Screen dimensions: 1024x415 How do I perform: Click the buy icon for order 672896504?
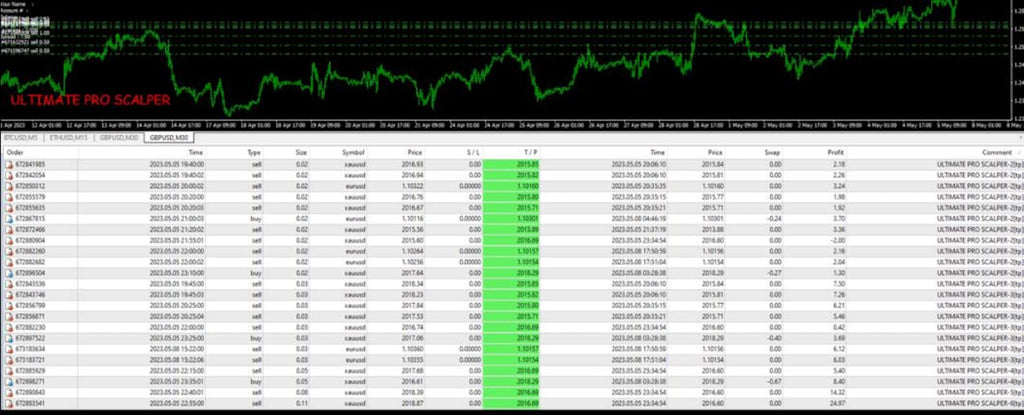pyautogui.click(x=8, y=269)
